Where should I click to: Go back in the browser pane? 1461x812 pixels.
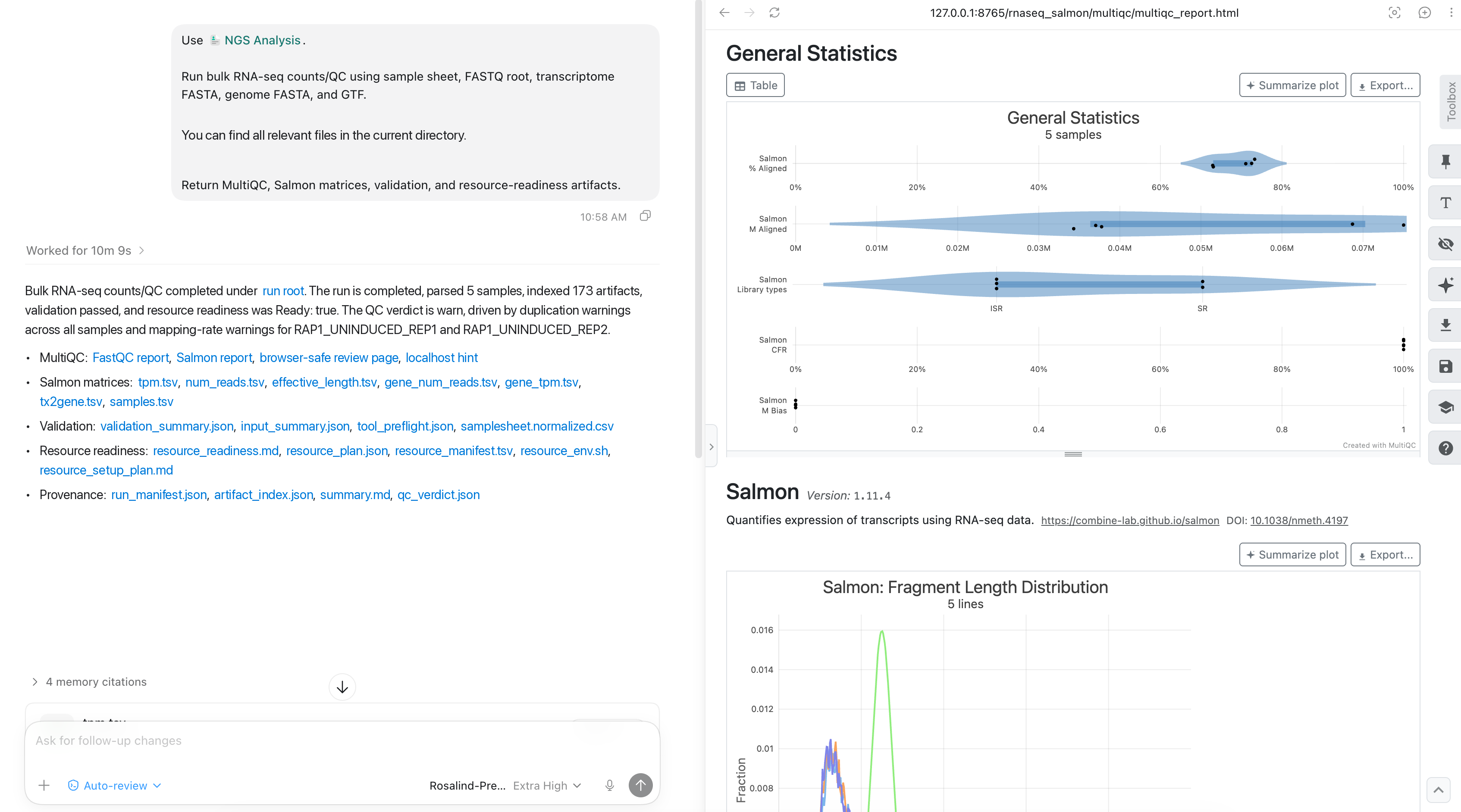point(724,12)
